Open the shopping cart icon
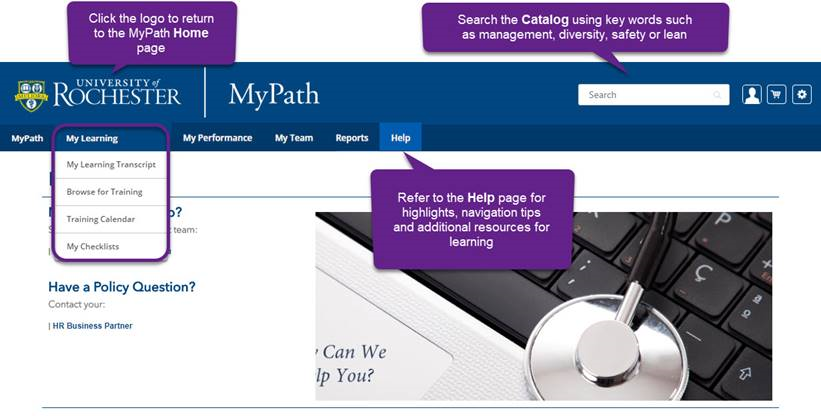 (x=776, y=95)
